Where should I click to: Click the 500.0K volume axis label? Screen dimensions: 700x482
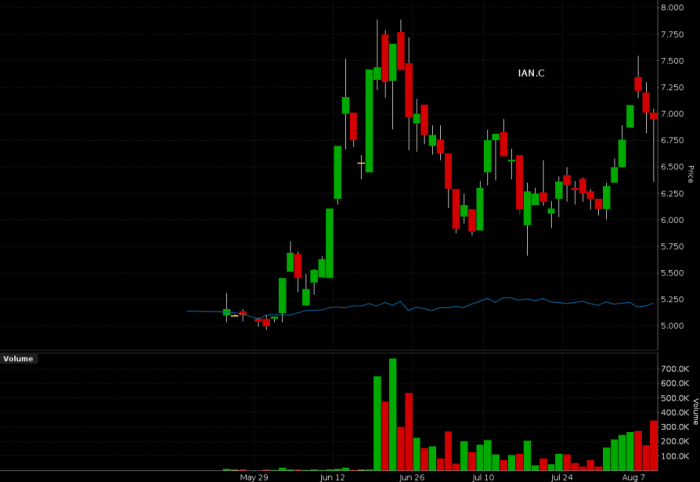click(x=675, y=398)
